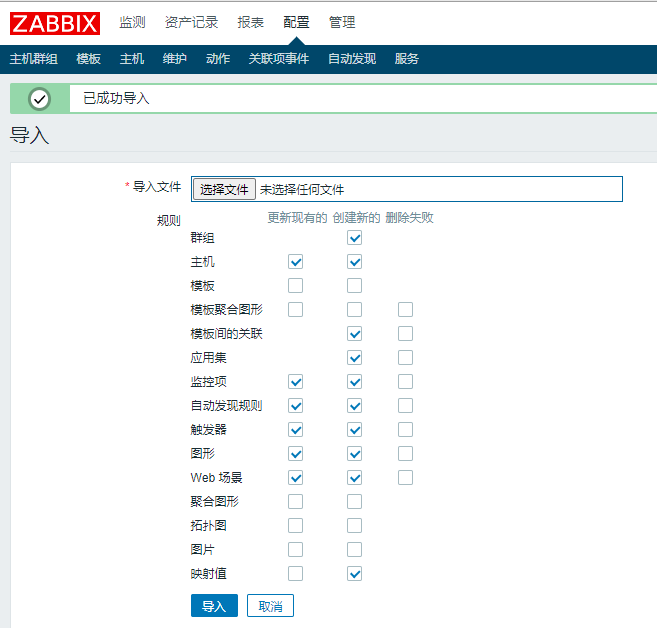Enable 模板 更新现有的 checkbox
Screen dimensions: 657x628
click(x=295, y=286)
